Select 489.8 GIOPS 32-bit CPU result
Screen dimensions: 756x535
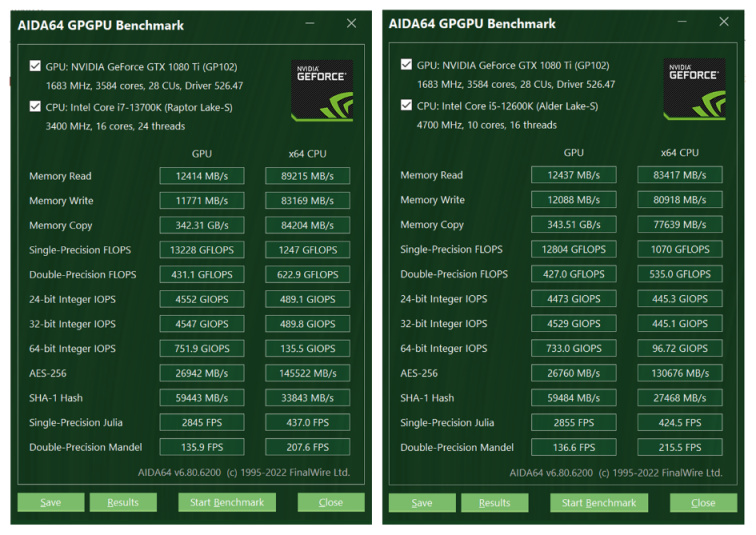(308, 324)
